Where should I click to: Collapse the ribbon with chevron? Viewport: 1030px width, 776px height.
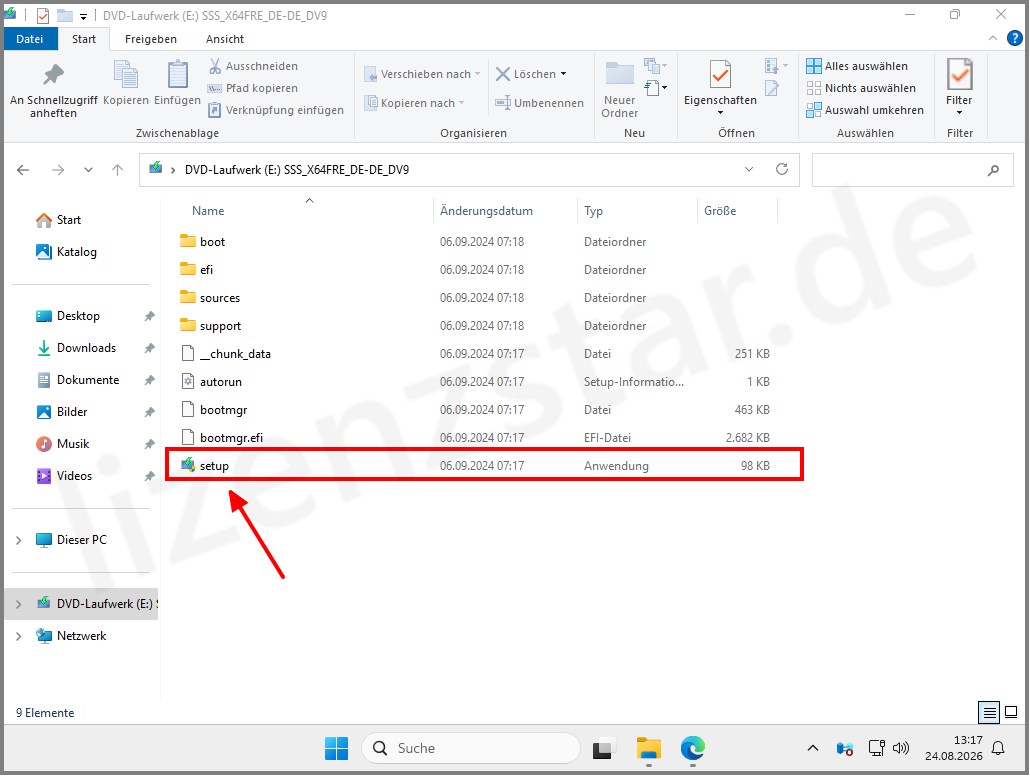click(x=993, y=39)
